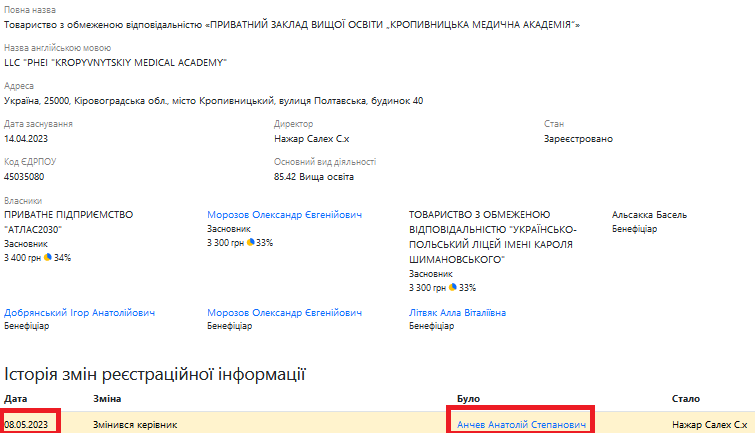Open beneficiary link Добрянський Ігор Анатолійович
The height and width of the screenshot is (433, 755).
click(x=79, y=313)
